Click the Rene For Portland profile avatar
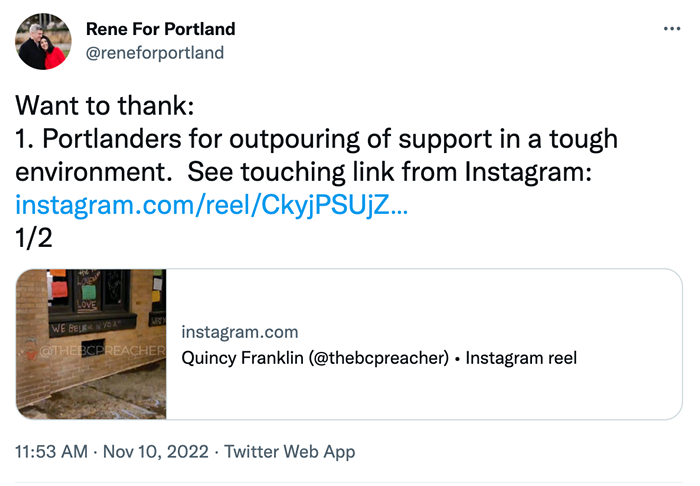 pos(44,41)
